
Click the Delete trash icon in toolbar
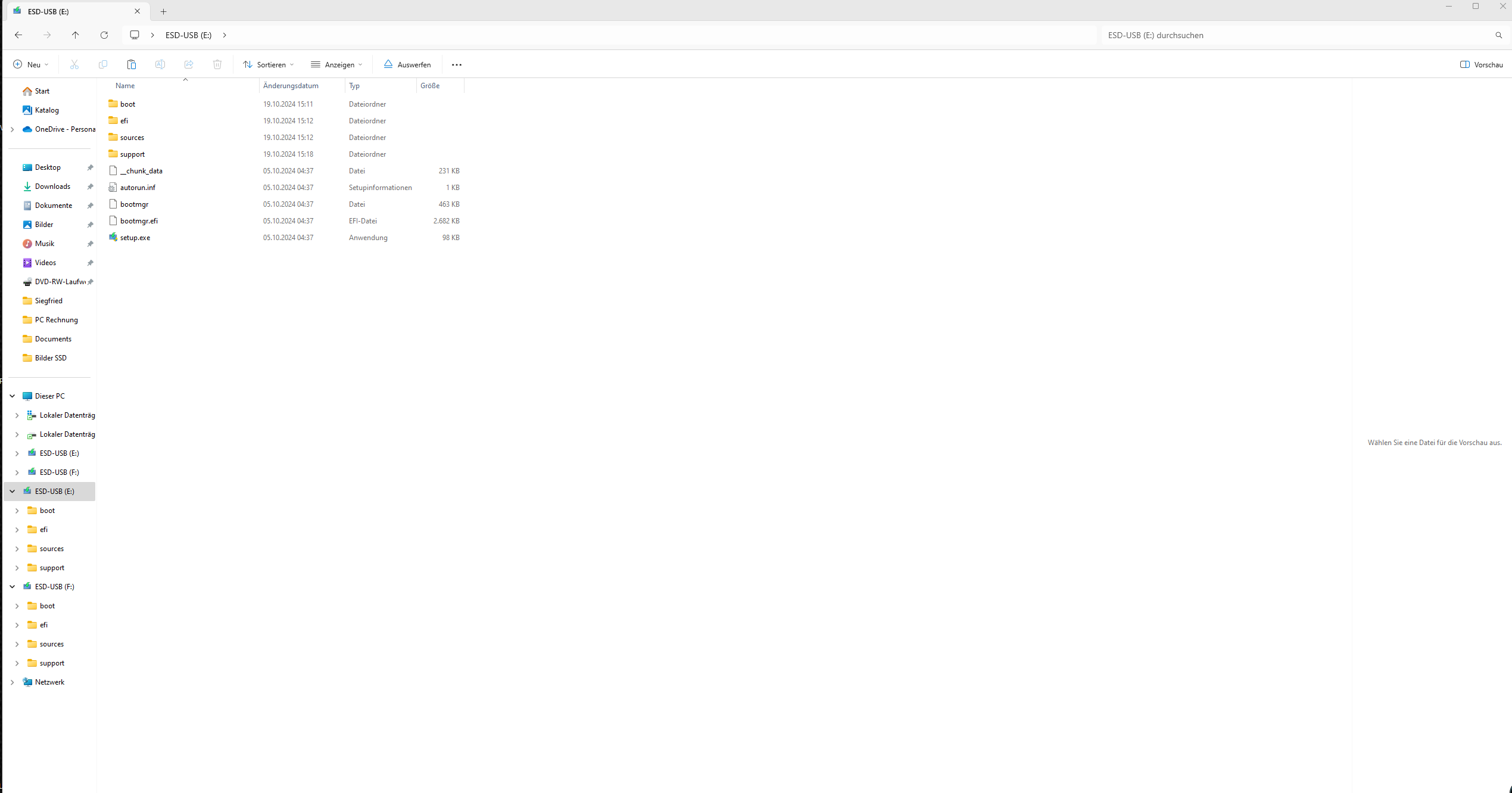click(217, 64)
